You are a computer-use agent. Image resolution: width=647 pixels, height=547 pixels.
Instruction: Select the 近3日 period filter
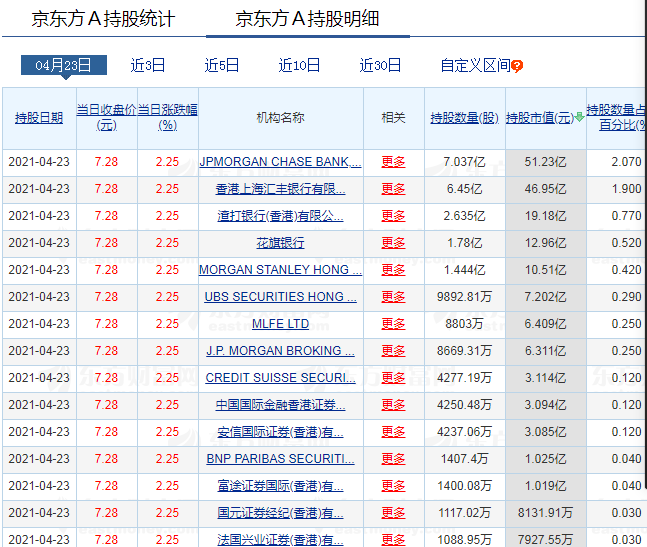[148, 65]
